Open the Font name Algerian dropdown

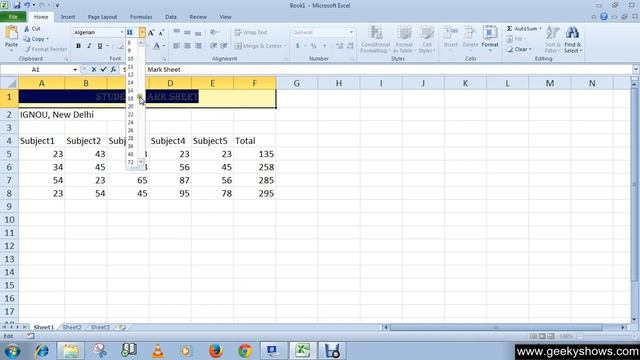pyautogui.click(x=122, y=32)
